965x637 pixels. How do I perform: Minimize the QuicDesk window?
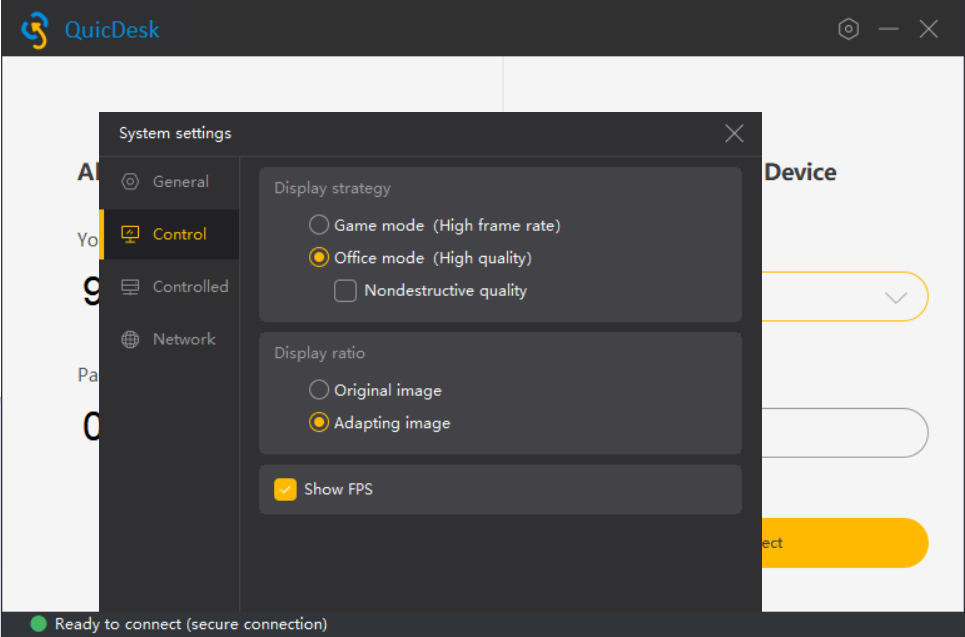pyautogui.click(x=888, y=29)
